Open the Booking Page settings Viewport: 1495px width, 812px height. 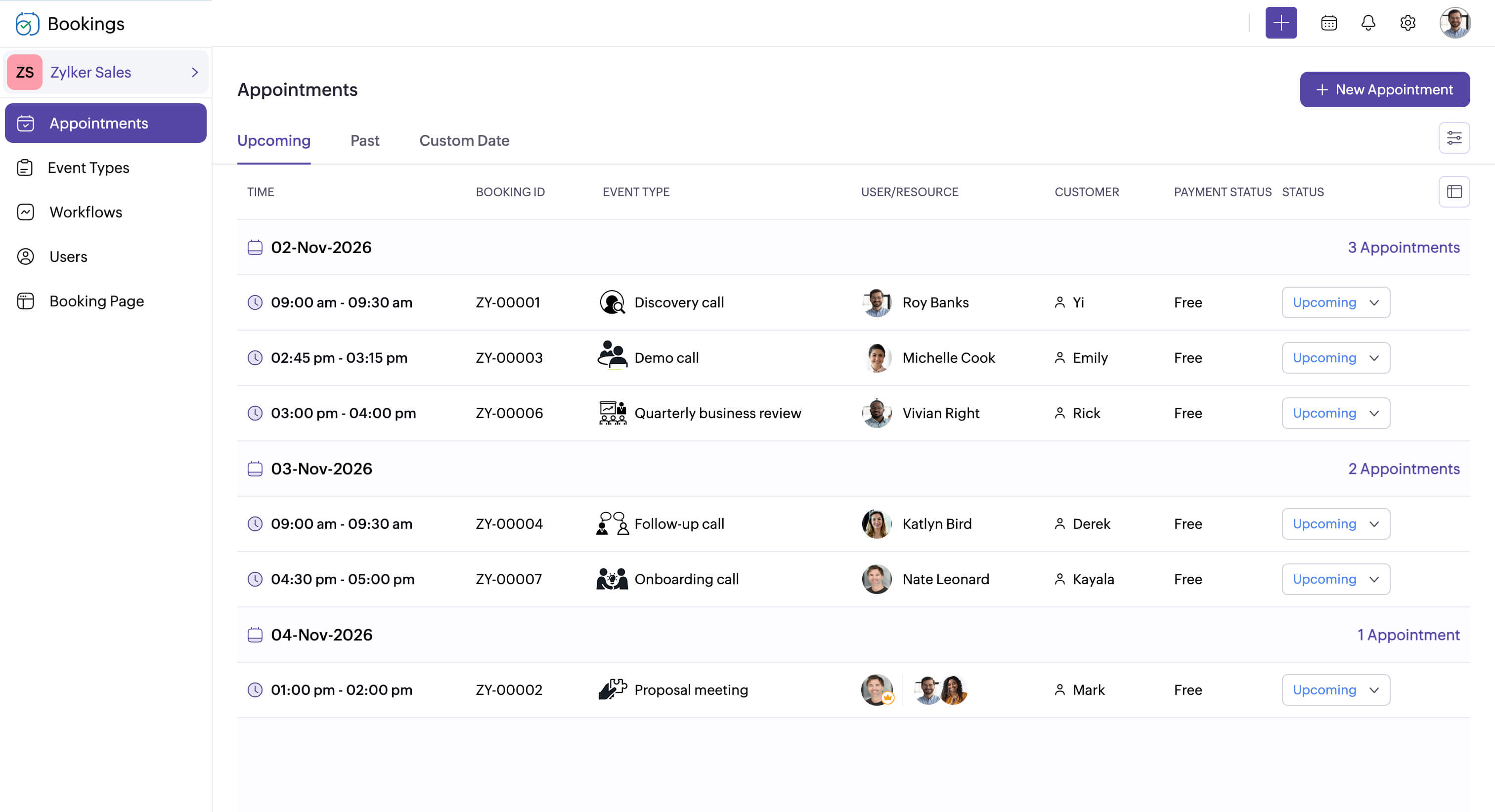96,300
